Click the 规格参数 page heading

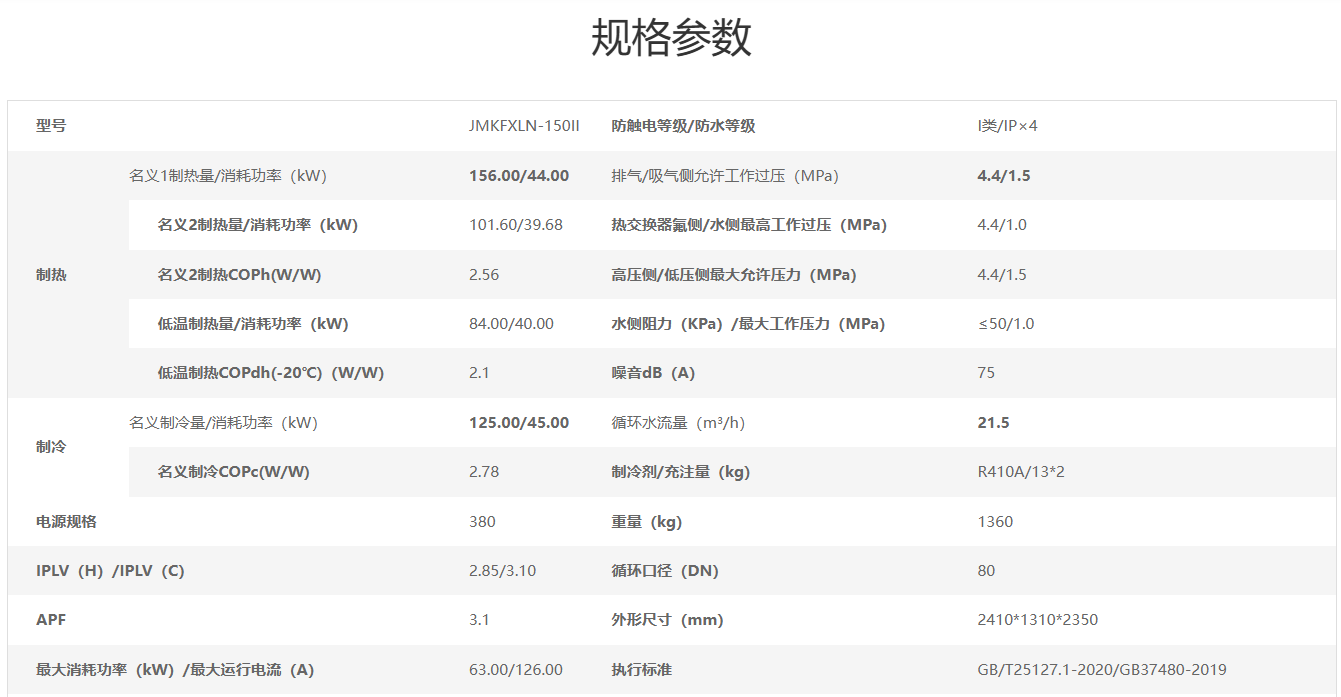click(x=670, y=39)
